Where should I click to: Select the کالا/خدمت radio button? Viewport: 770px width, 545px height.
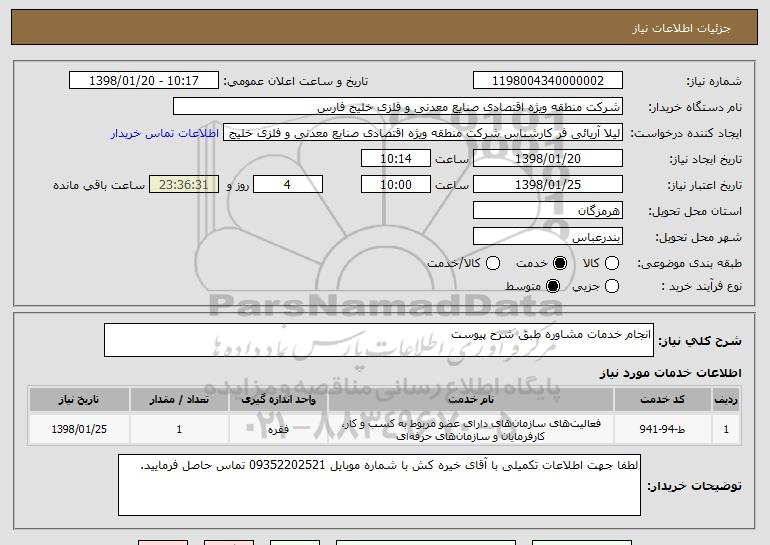pos(493,264)
